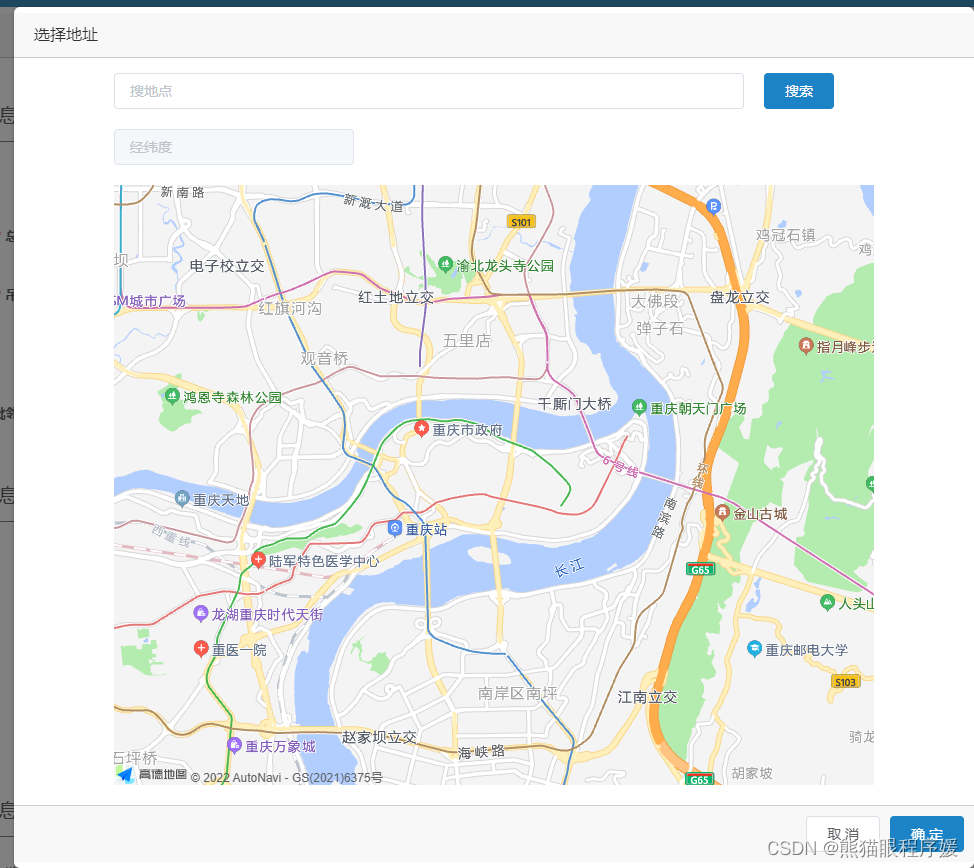Click the 重庆万象城 purple shopping icon
Screen dimensions: 974x868
pos(234,745)
